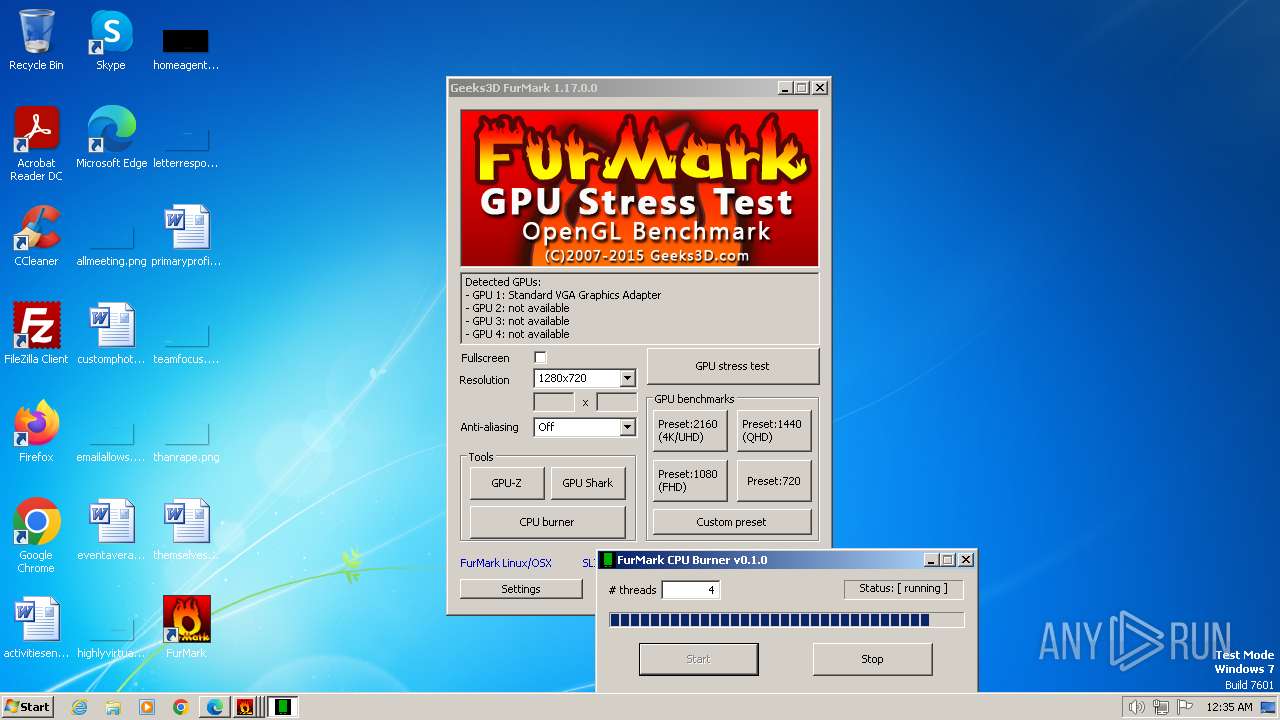Open the primaryprofi Word document icon
The height and width of the screenshot is (720, 1280).
(186, 236)
